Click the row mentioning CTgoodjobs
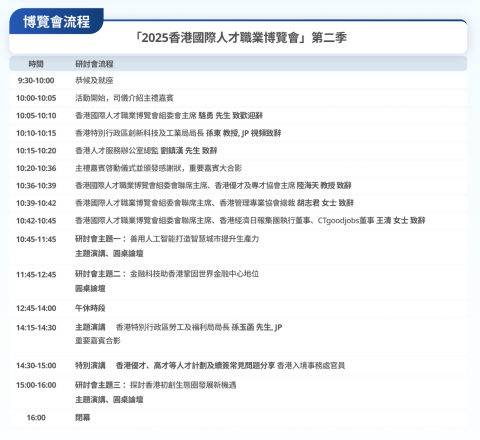480x440 pixels. coord(238,221)
